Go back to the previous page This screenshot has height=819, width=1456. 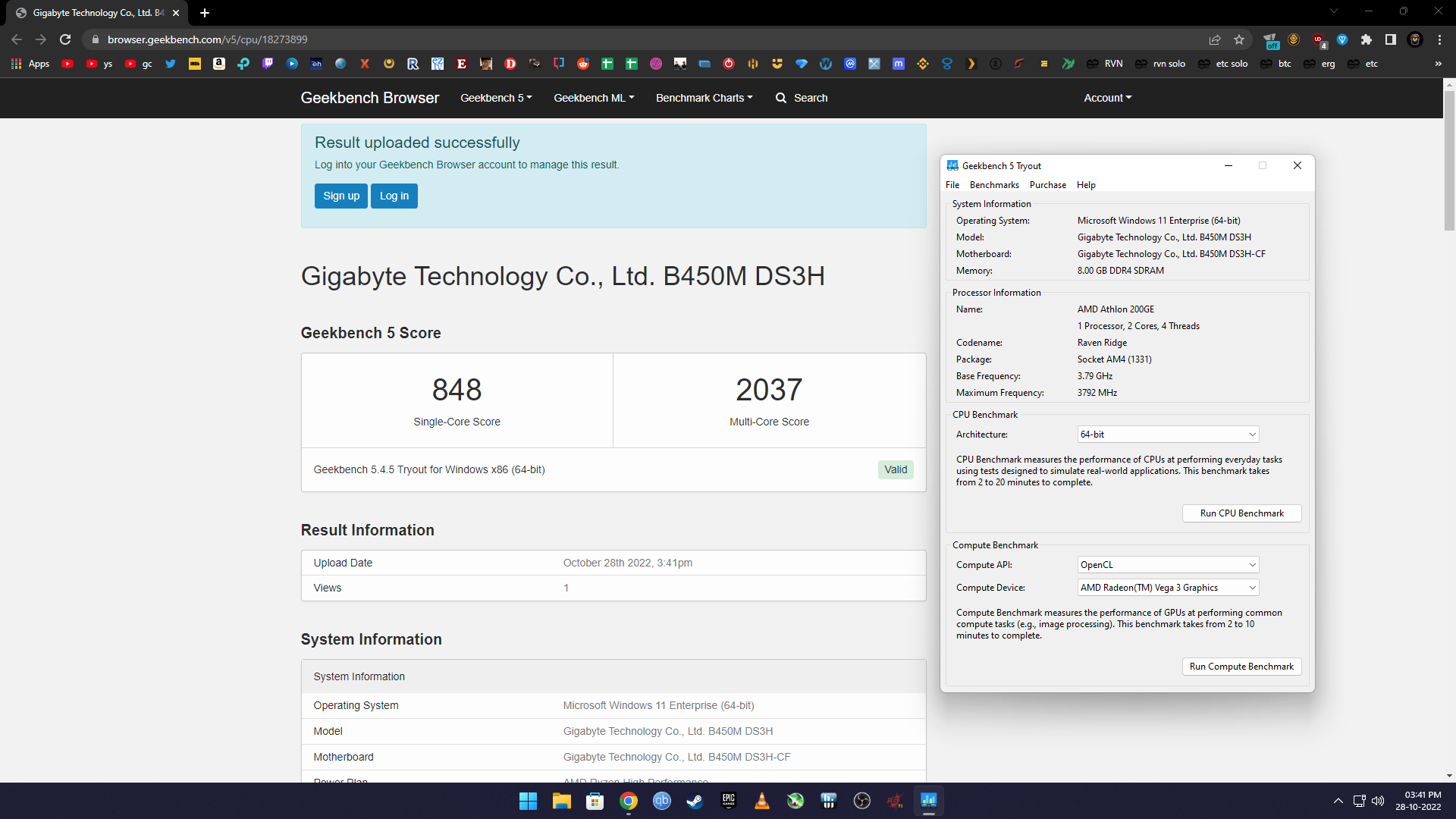coord(17,39)
